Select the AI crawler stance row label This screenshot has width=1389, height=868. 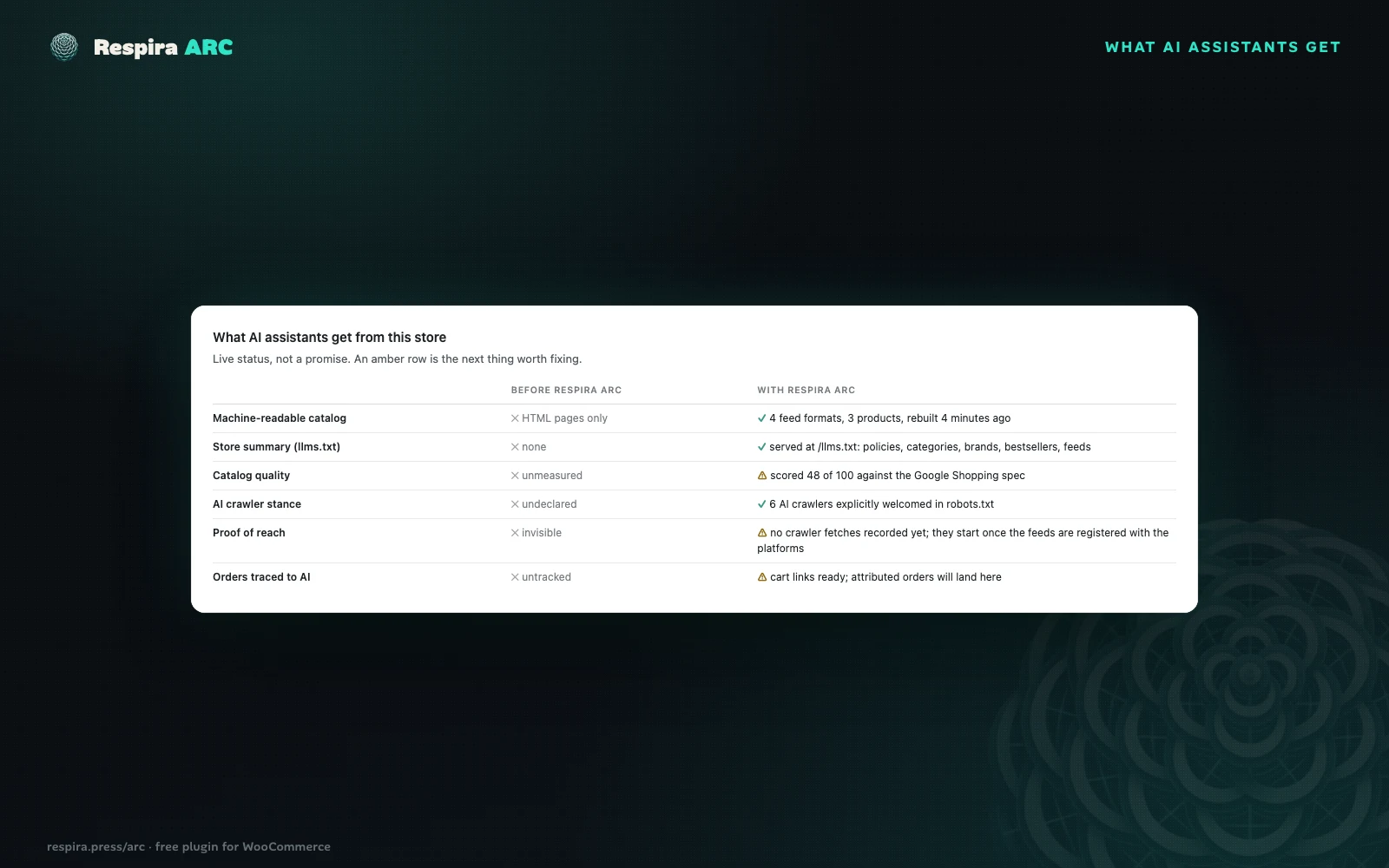(x=257, y=504)
